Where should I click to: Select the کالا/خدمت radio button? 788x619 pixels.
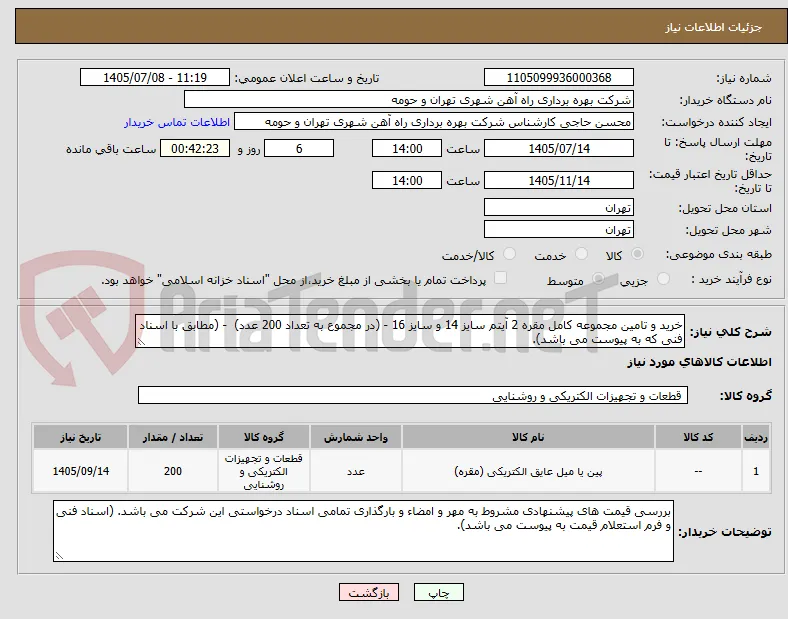510,254
